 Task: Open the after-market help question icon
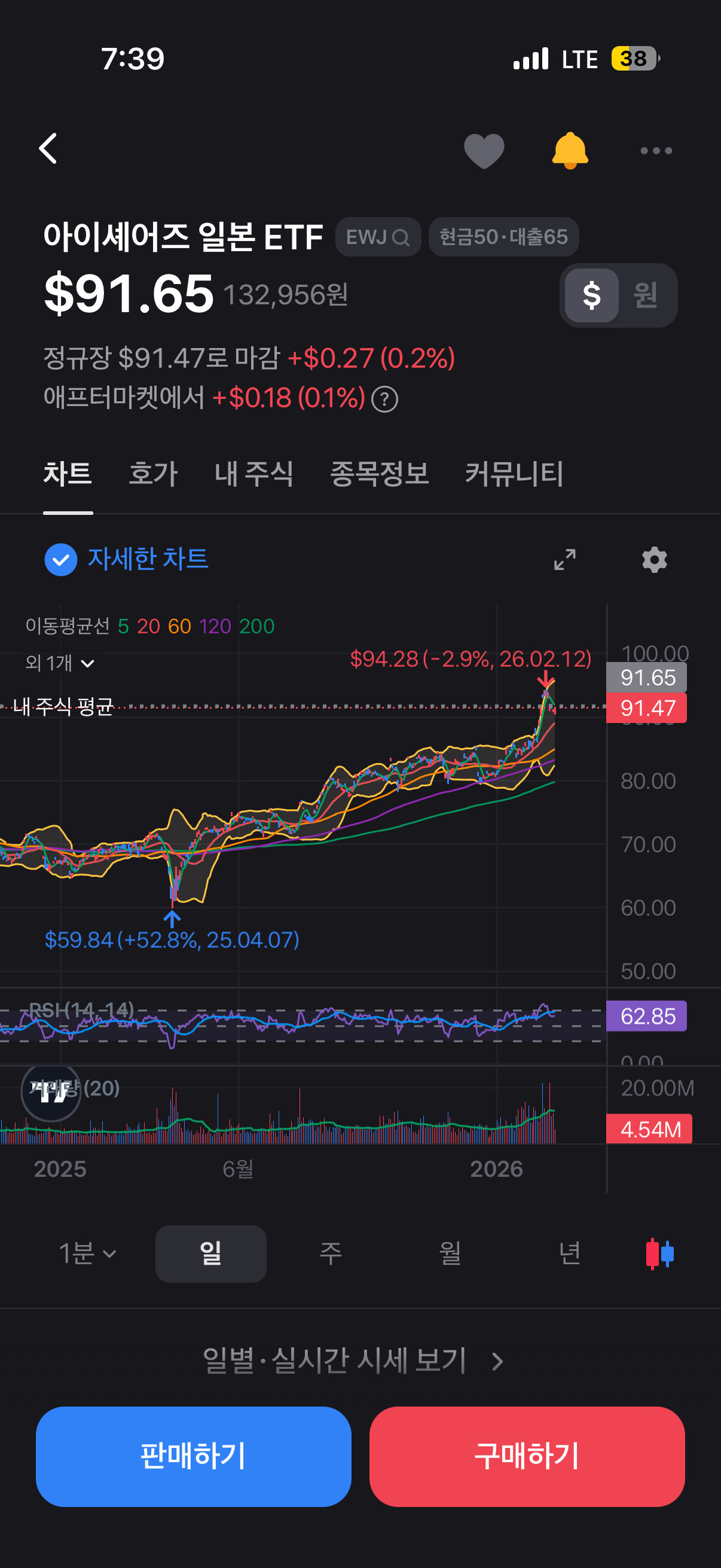tap(384, 399)
